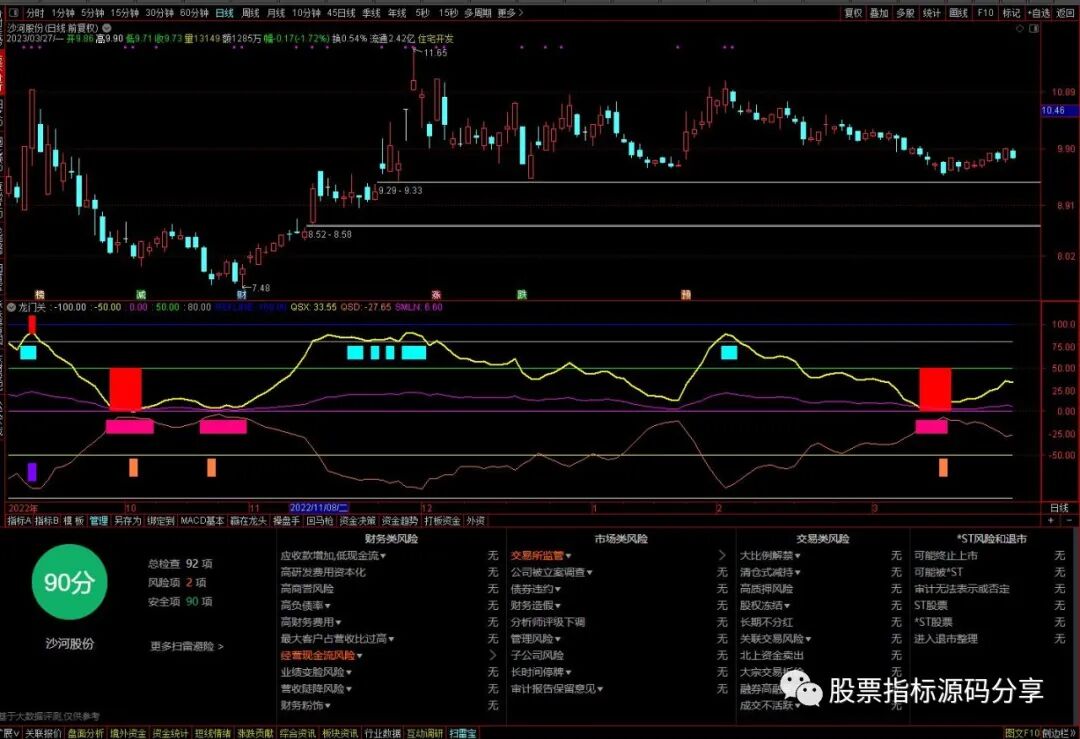The width and height of the screenshot is (1080, 739).
Task: Switch to 60分钟 period
Action: tap(194, 13)
